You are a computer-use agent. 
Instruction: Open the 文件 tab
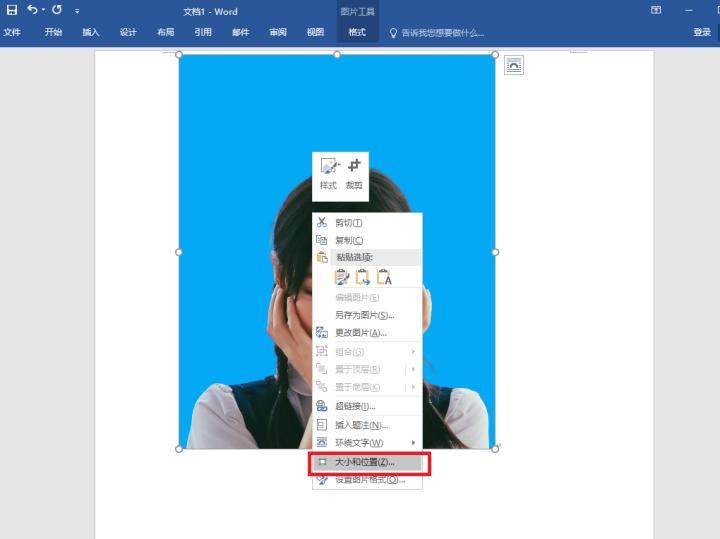point(12,32)
